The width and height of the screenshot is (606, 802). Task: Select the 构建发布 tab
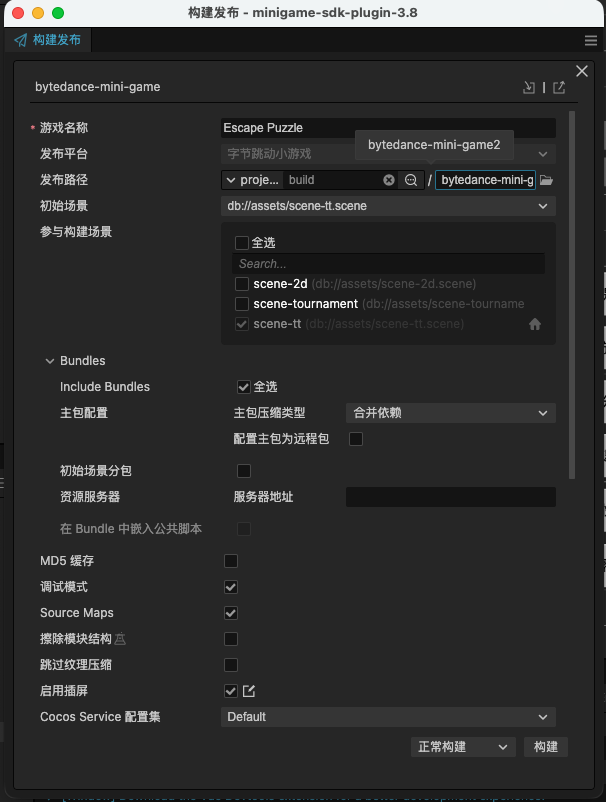[48, 40]
